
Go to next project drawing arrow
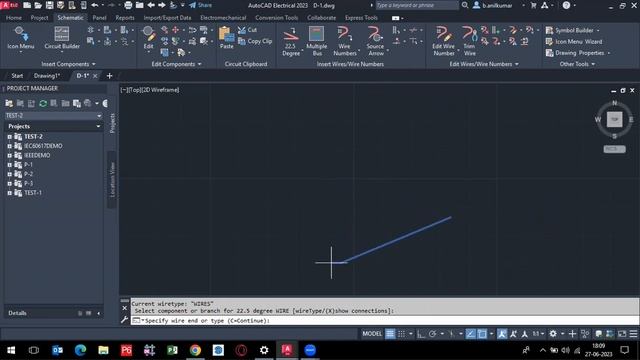coord(162,5)
